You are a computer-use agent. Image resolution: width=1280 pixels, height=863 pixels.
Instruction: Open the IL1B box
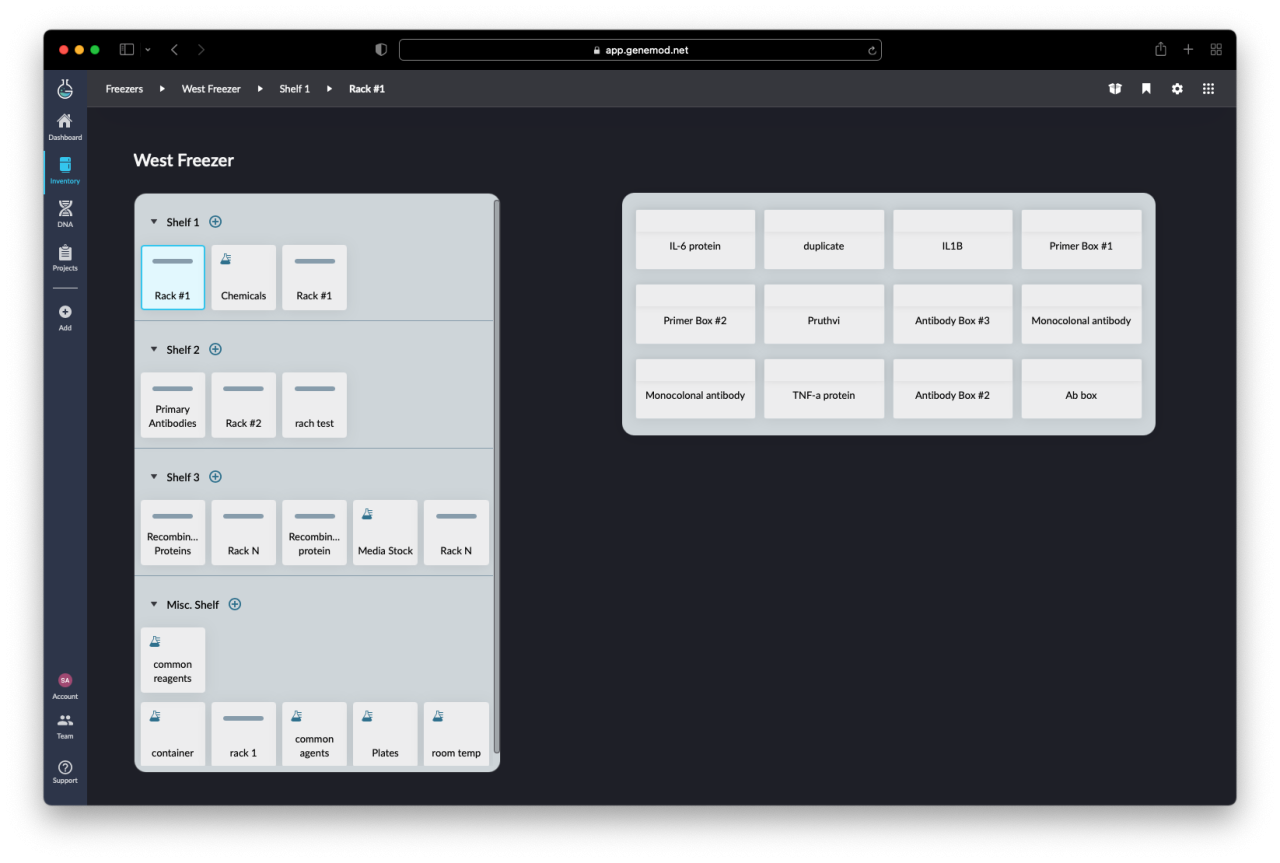(953, 239)
